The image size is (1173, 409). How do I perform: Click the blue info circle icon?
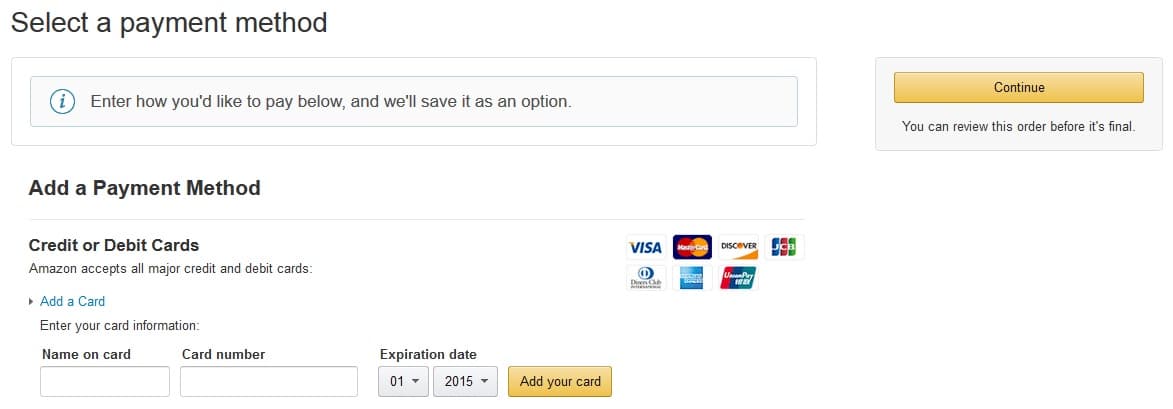62,101
